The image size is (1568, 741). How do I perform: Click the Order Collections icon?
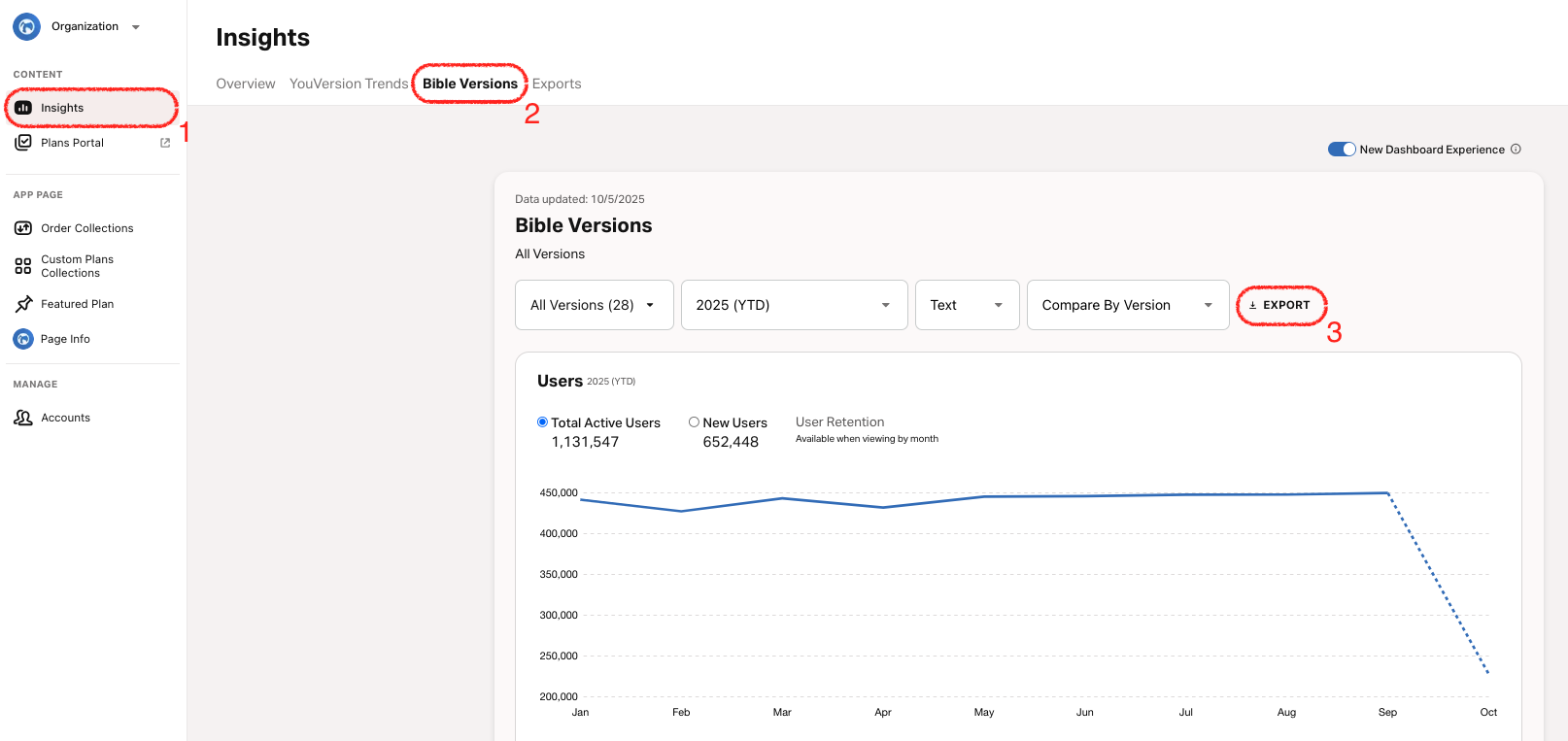[x=23, y=228]
